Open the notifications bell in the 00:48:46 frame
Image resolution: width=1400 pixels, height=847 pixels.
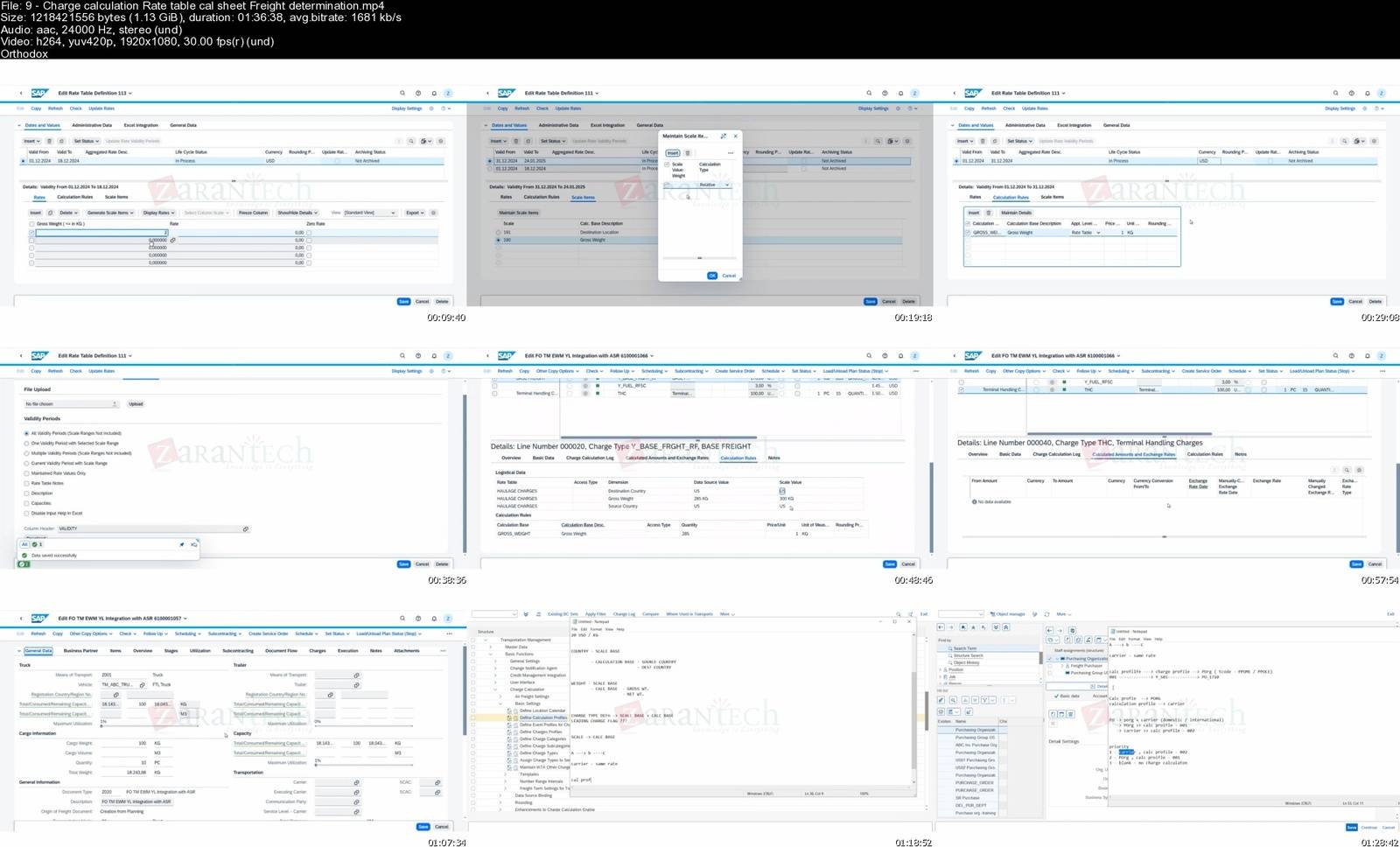[900, 356]
